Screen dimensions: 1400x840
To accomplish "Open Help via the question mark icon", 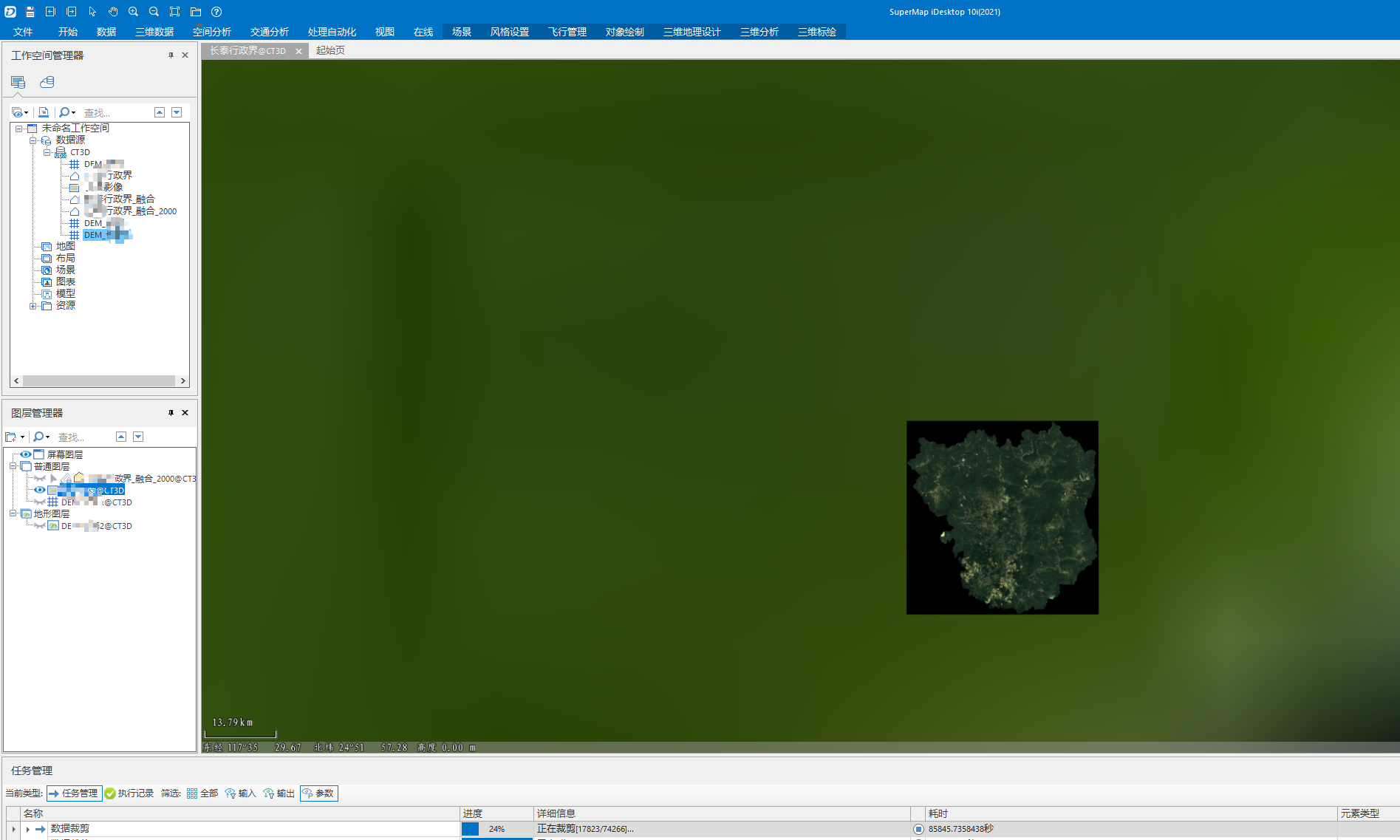I will pos(216,12).
